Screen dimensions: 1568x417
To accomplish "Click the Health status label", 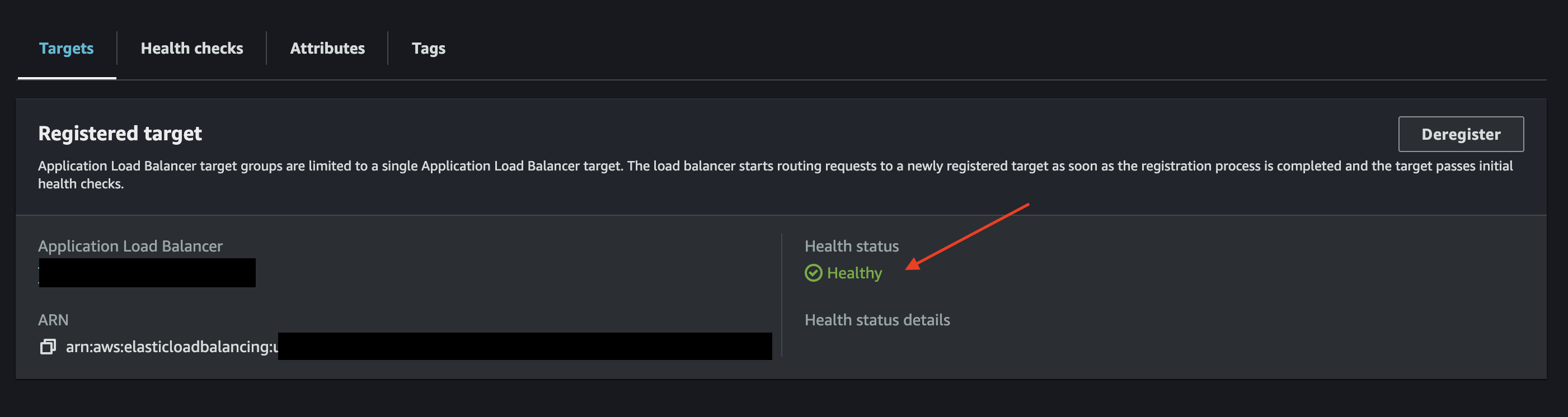I will tap(851, 245).
